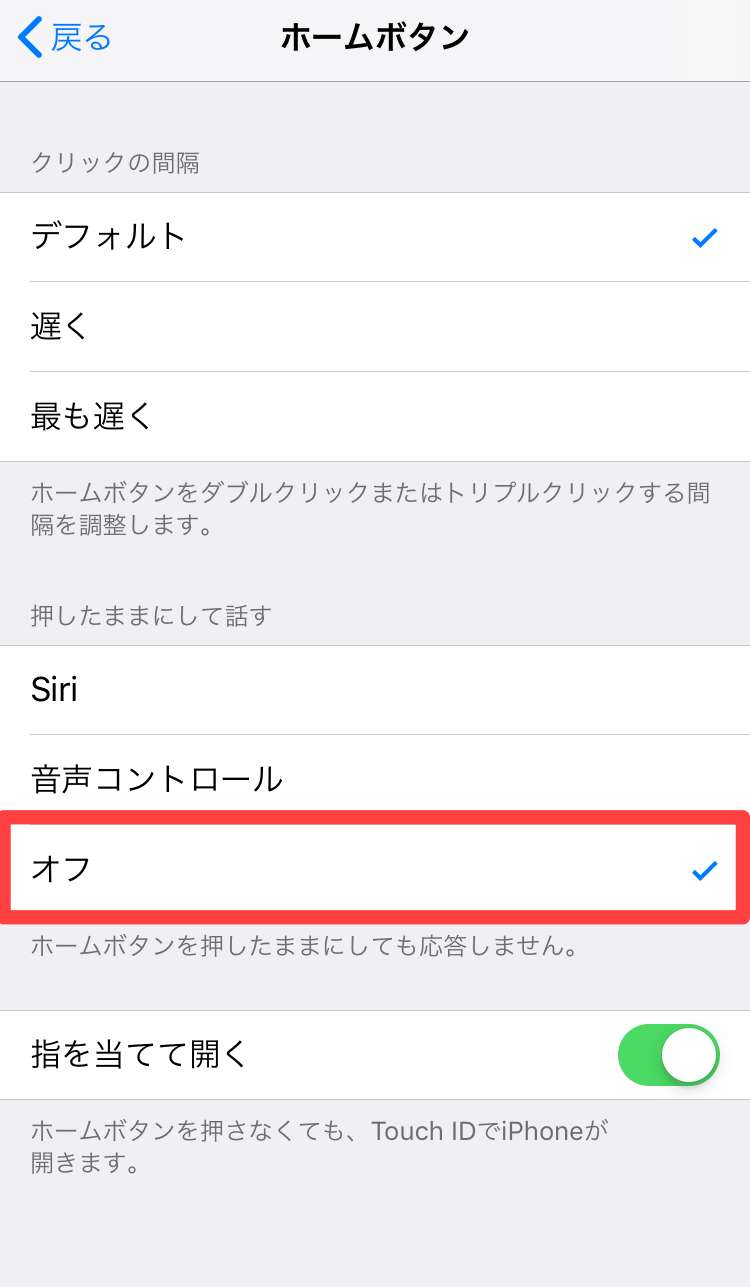Screen dimensions: 750x1287
Task: Tap the blue back chevron icon
Action: click(30, 38)
